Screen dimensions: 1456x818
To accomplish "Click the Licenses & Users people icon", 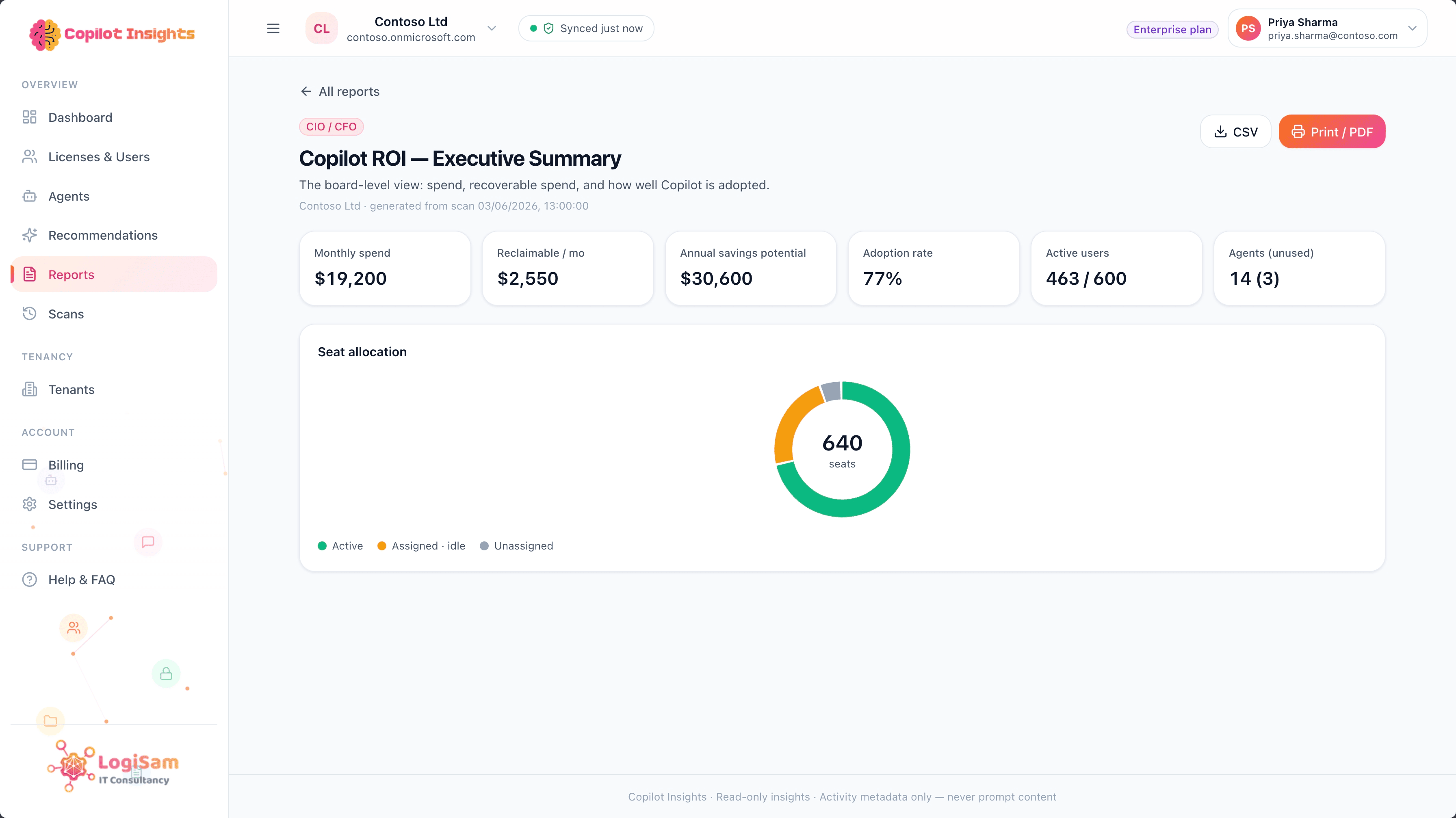I will (x=29, y=156).
